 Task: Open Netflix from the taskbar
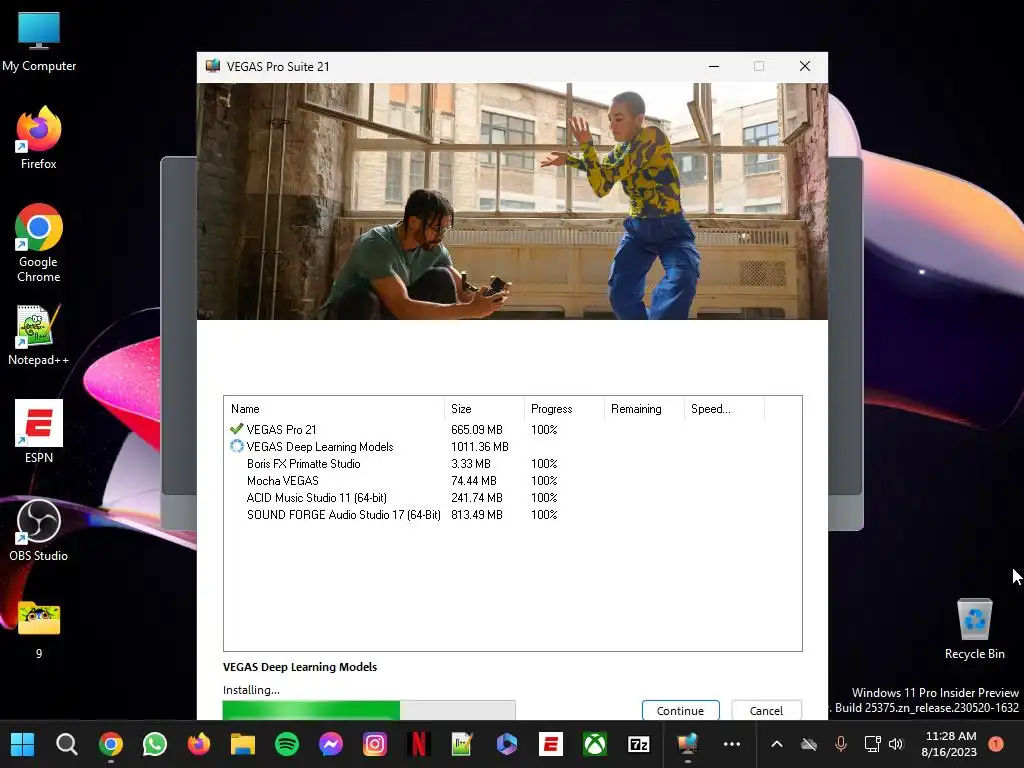pyautogui.click(x=419, y=744)
